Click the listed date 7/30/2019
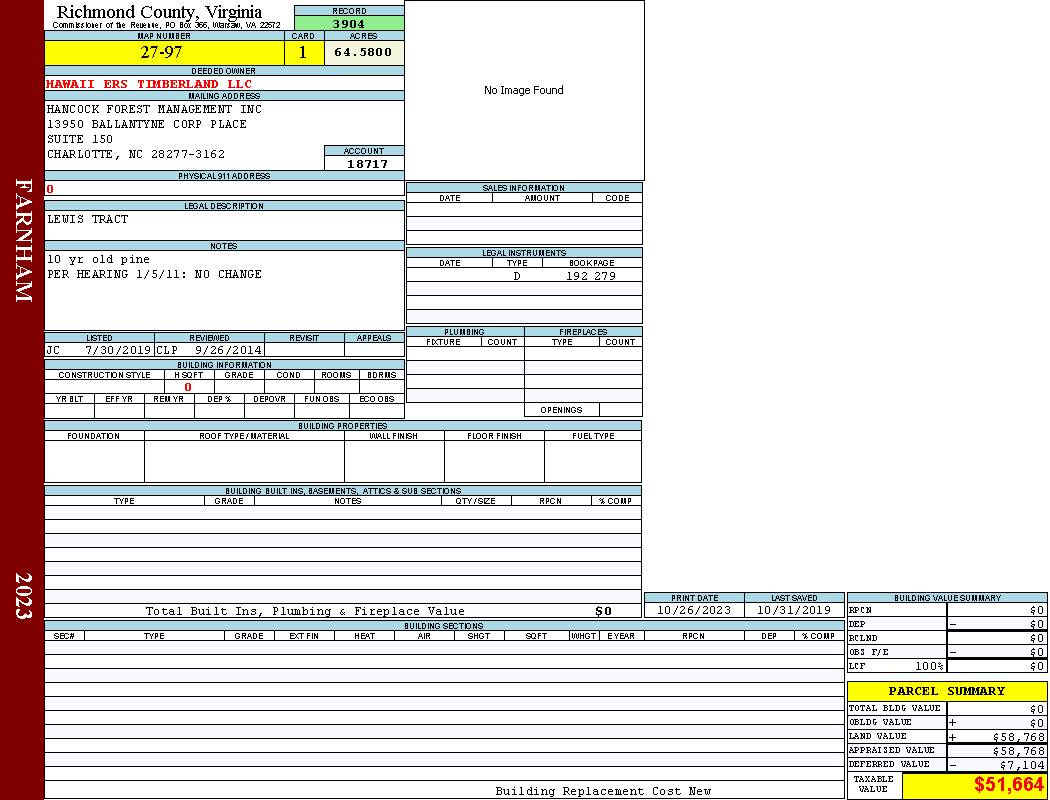Viewport: 1050px width, 800px height. [118, 351]
